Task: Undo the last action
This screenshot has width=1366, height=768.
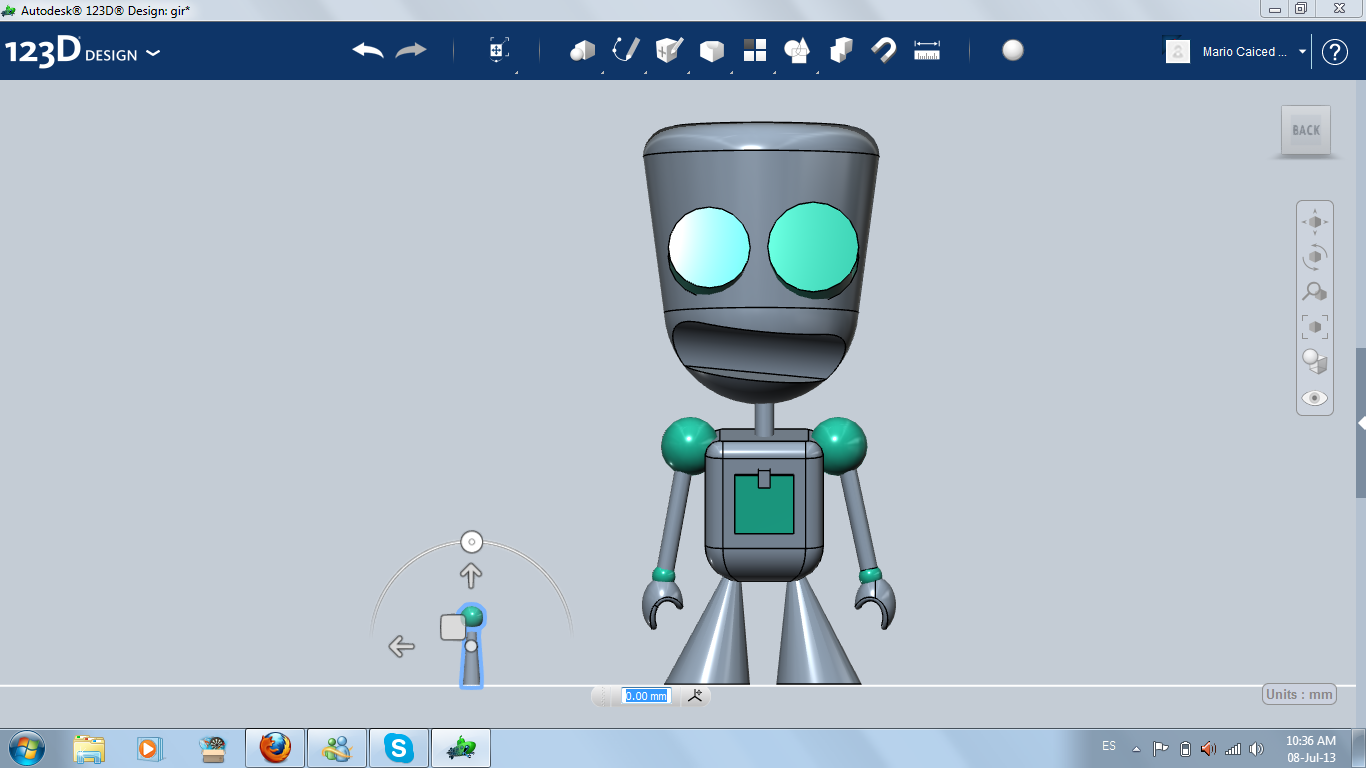Action: pyautogui.click(x=368, y=50)
